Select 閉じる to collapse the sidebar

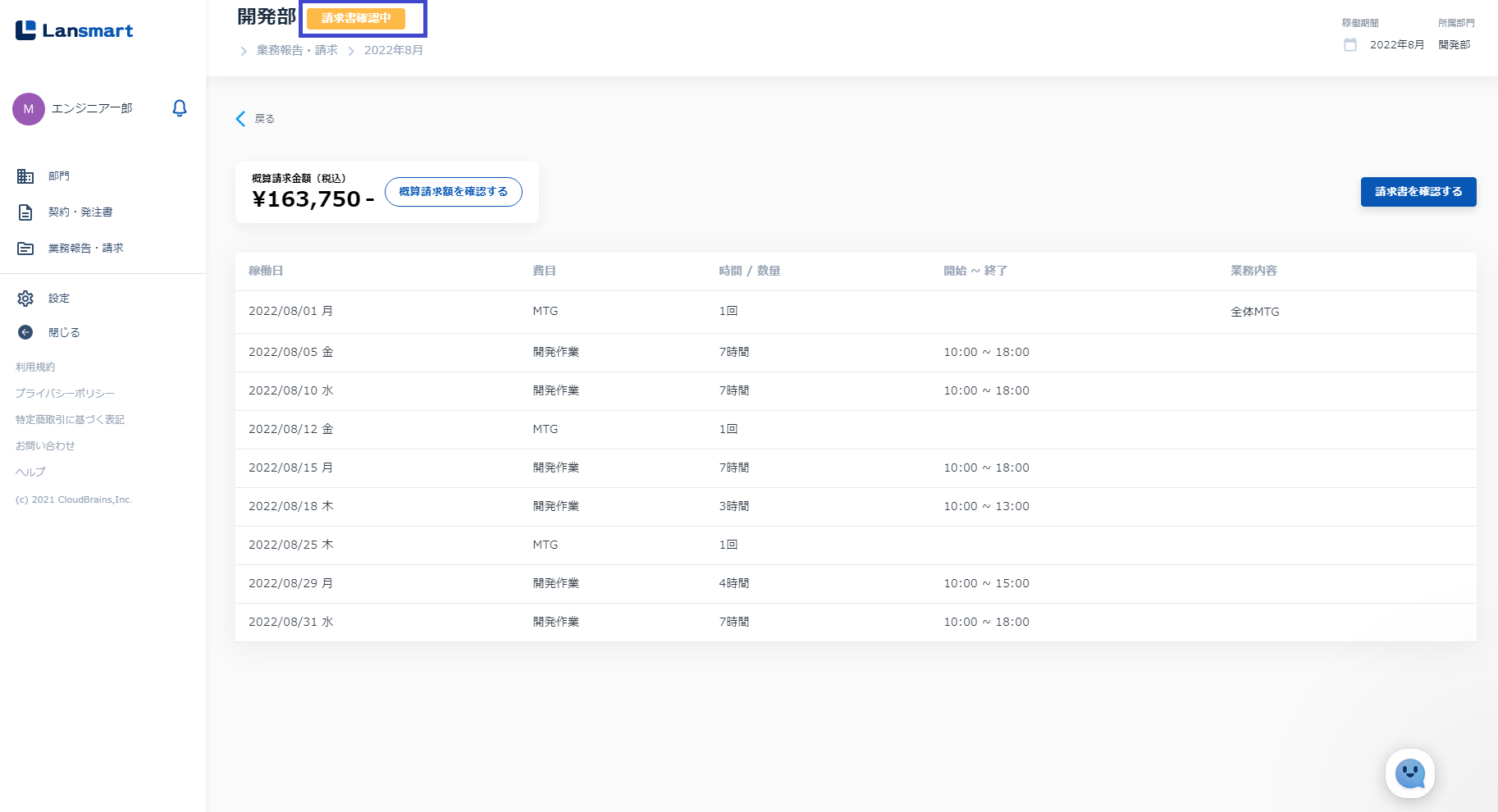pyautogui.click(x=64, y=333)
